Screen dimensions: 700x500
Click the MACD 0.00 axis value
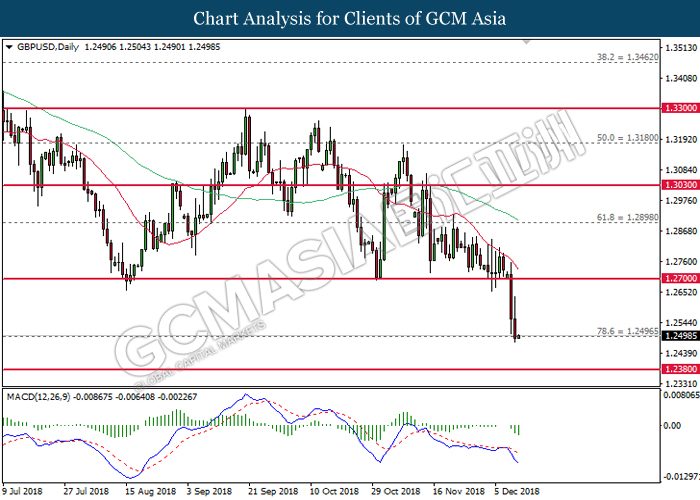coord(672,425)
